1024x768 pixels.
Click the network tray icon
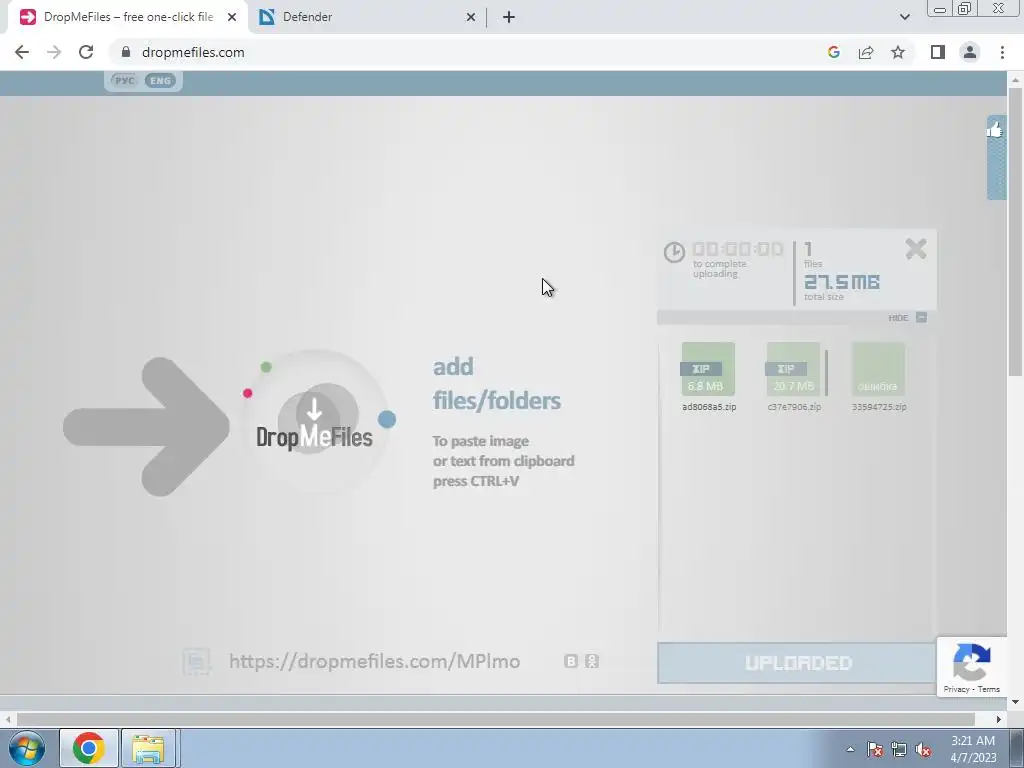pos(899,749)
